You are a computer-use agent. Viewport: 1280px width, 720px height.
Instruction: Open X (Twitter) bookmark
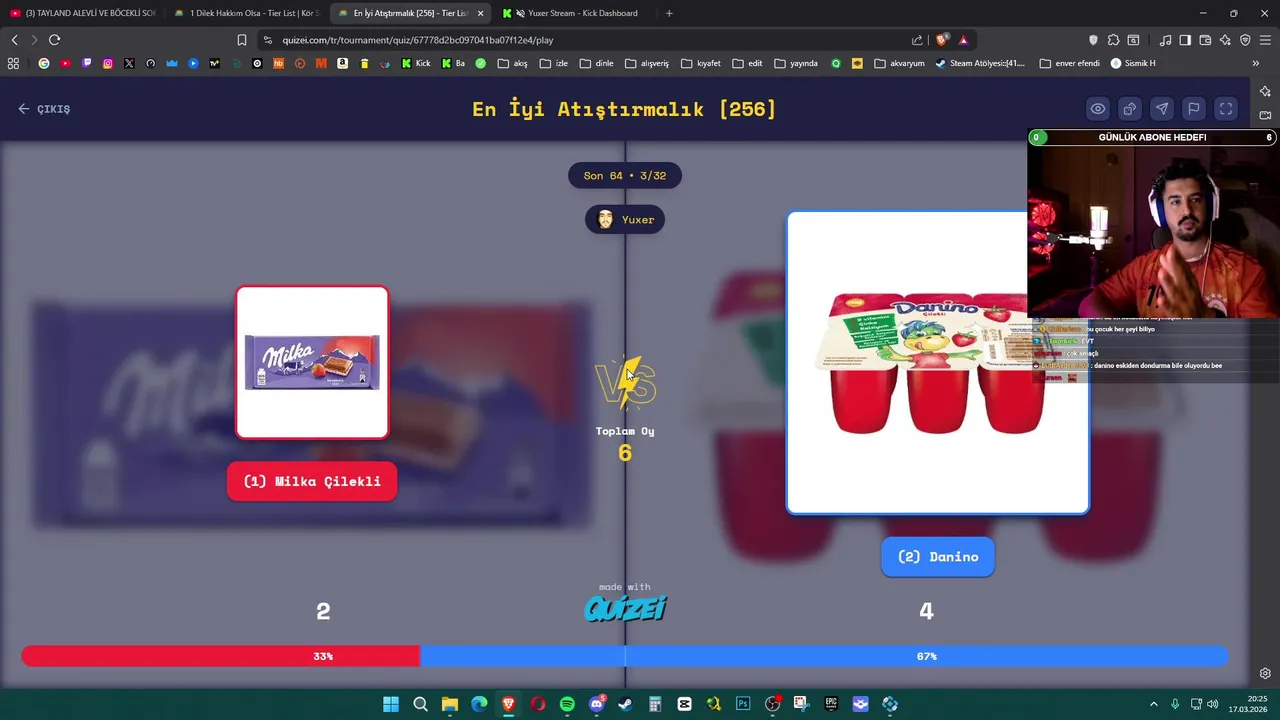pos(129,63)
